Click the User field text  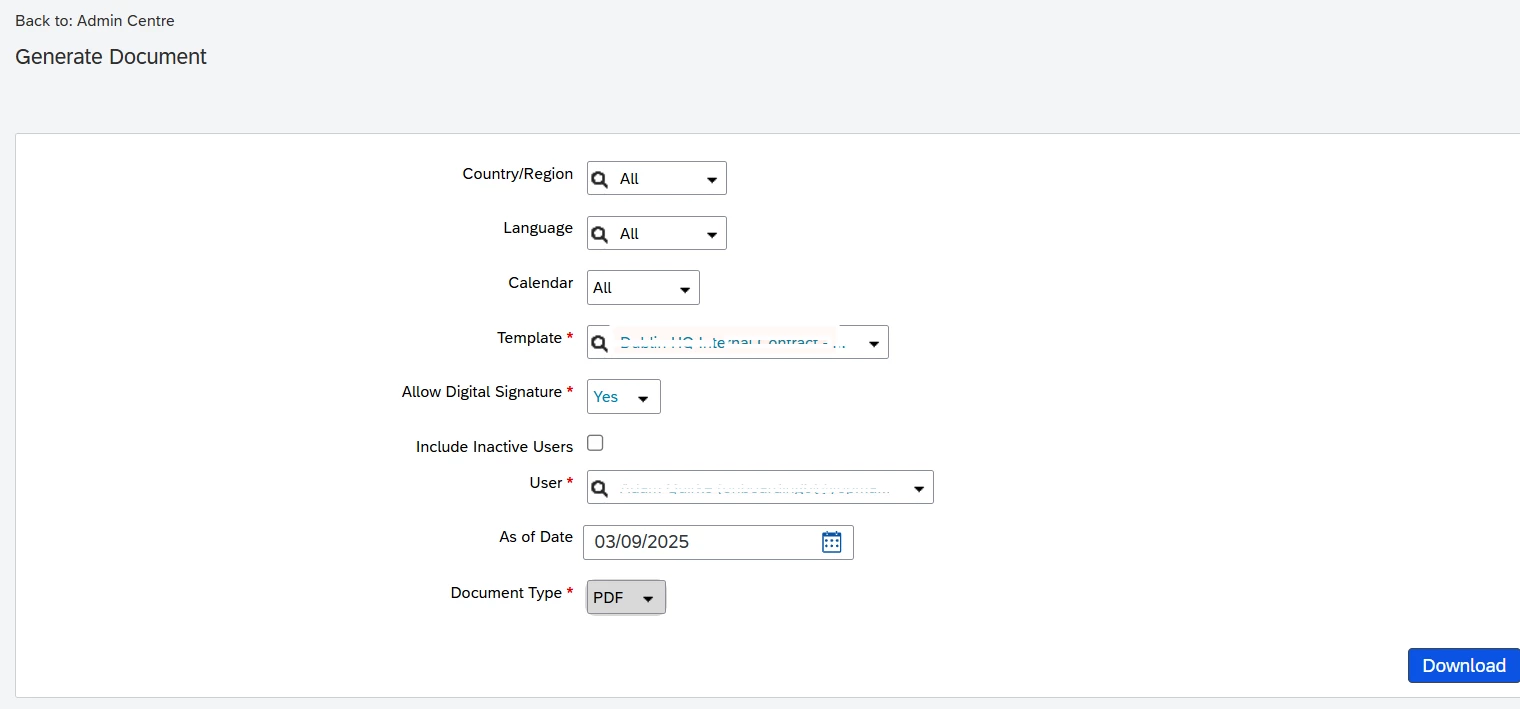click(x=757, y=489)
